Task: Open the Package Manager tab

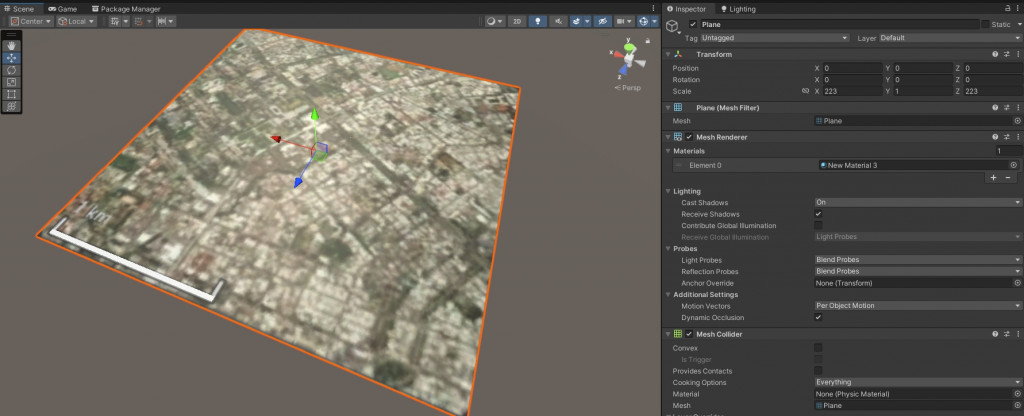Action: (x=126, y=8)
